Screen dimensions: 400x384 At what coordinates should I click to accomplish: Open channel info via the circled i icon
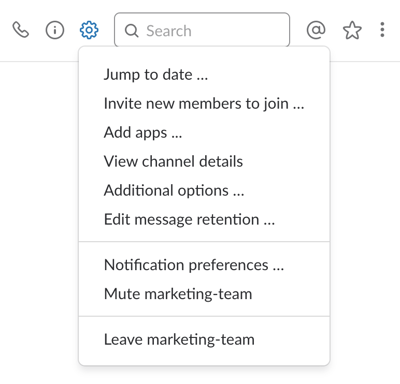55,30
